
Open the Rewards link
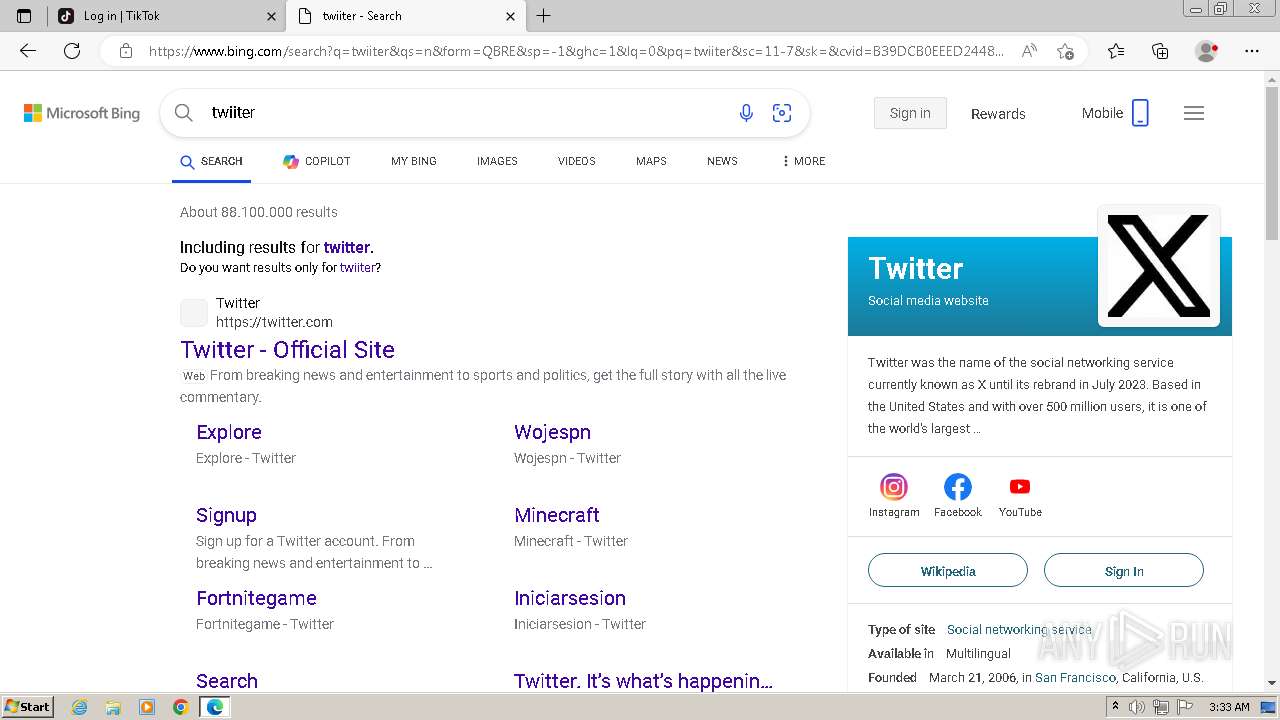pyautogui.click(x=998, y=114)
